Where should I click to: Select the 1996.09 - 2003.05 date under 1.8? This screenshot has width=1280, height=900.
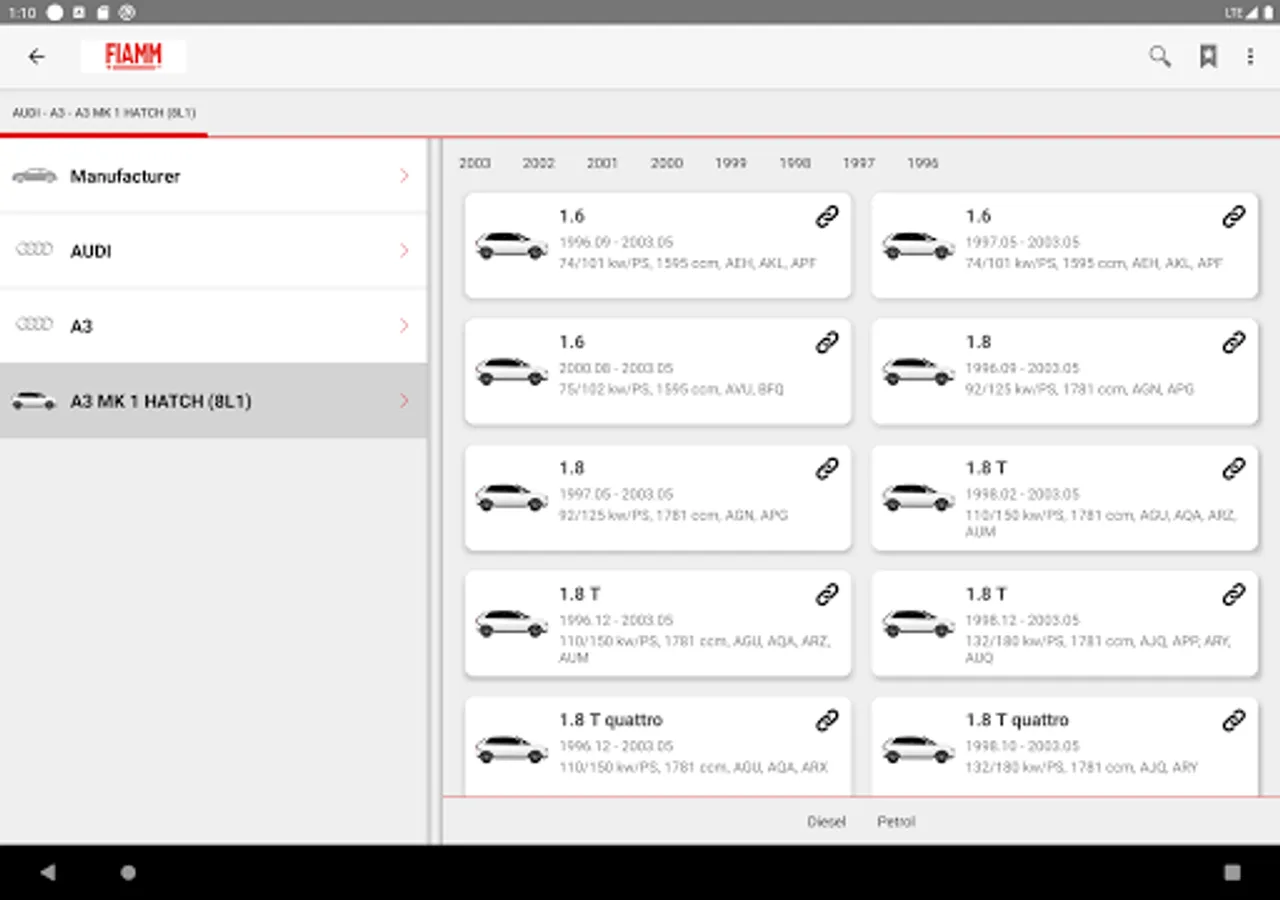click(x=1023, y=368)
